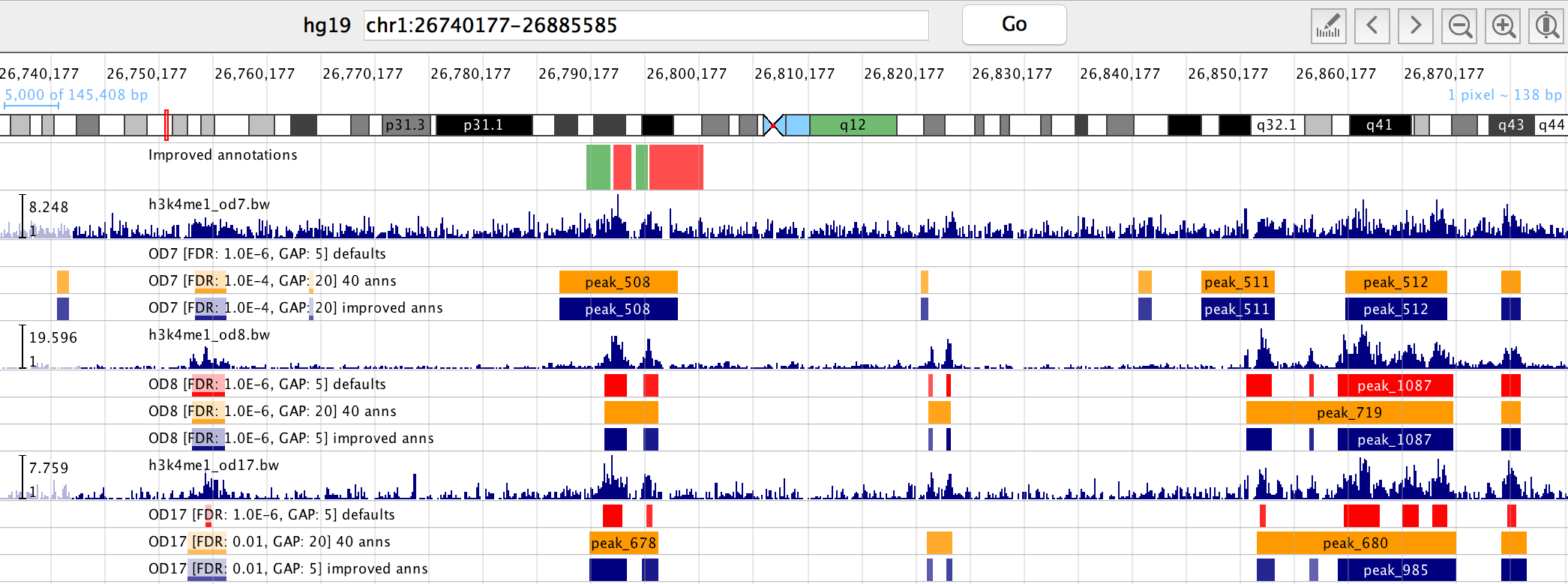Select the green q12 chromosome band
The height and width of the screenshot is (584, 1568).
[853, 125]
